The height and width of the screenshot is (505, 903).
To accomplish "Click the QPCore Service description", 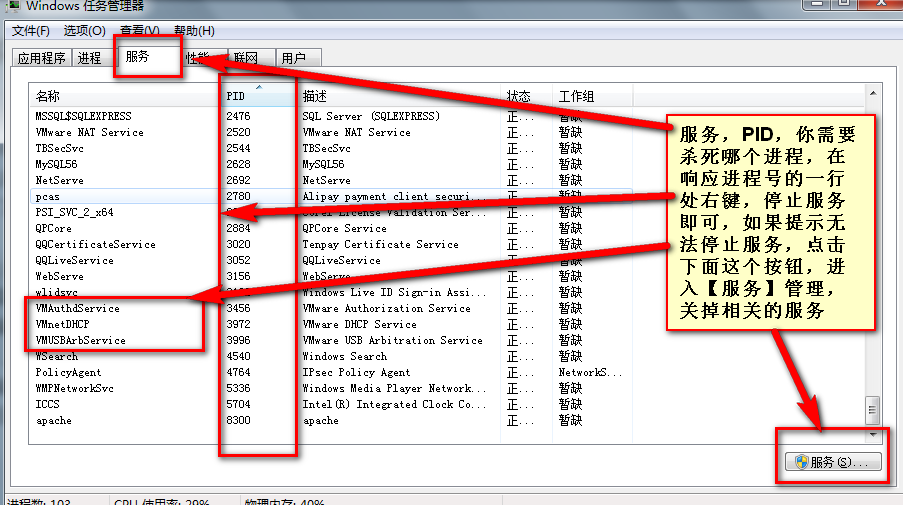I will 344,229.
